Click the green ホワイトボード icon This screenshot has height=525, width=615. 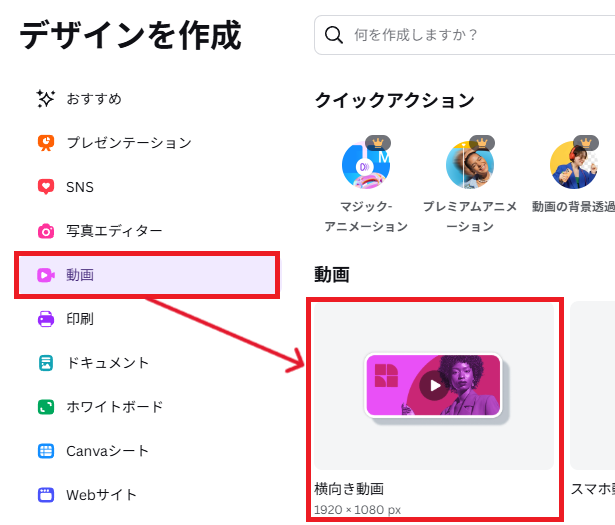(46, 407)
